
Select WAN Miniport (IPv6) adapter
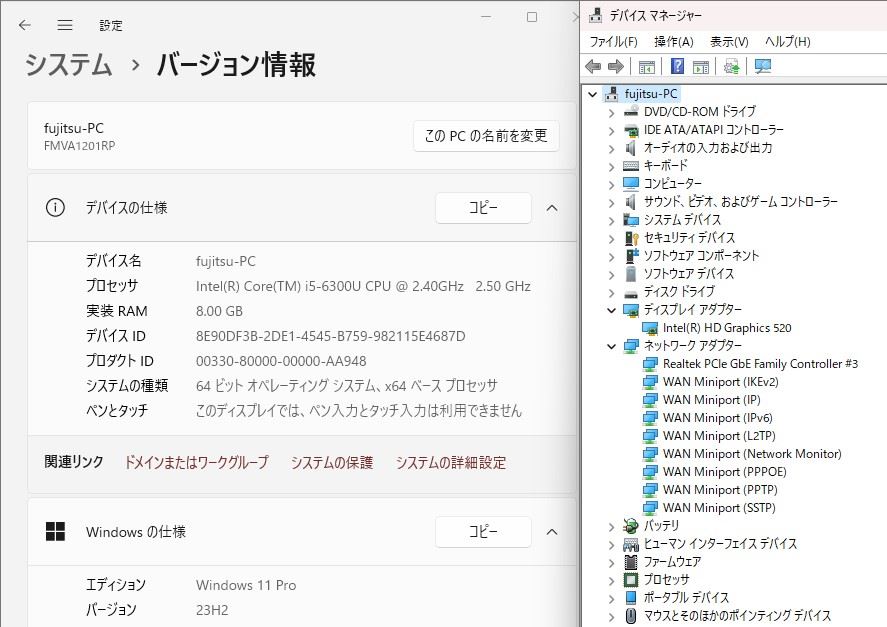718,418
